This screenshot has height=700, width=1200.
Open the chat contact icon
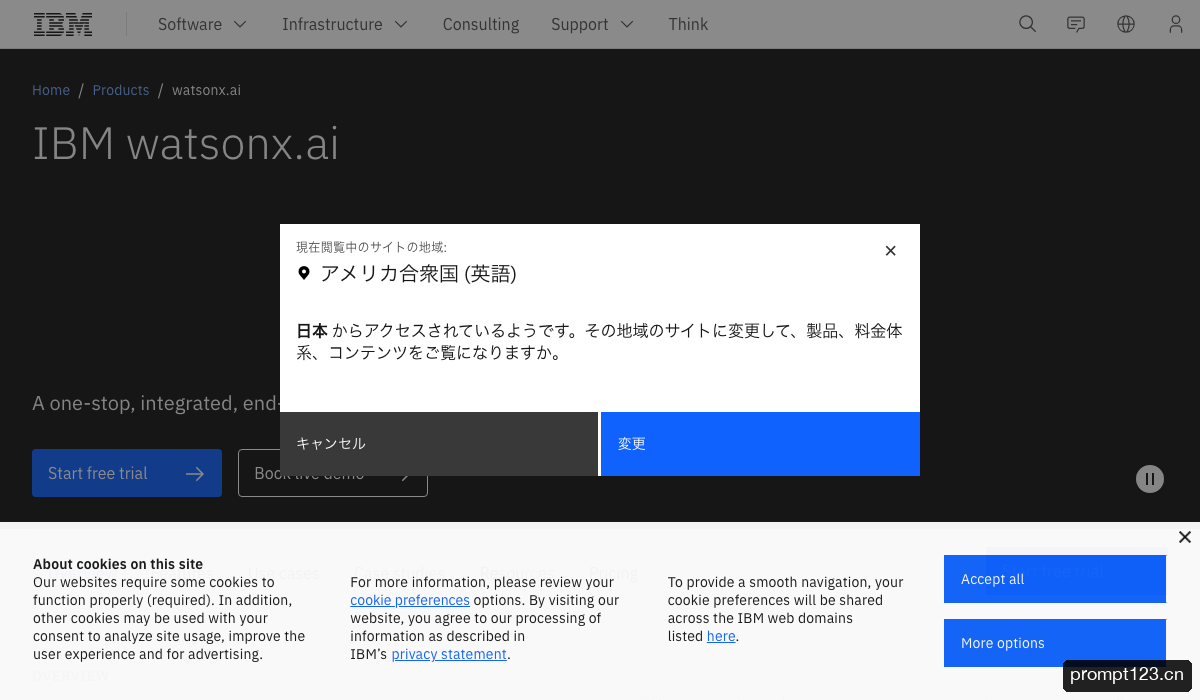[1076, 24]
